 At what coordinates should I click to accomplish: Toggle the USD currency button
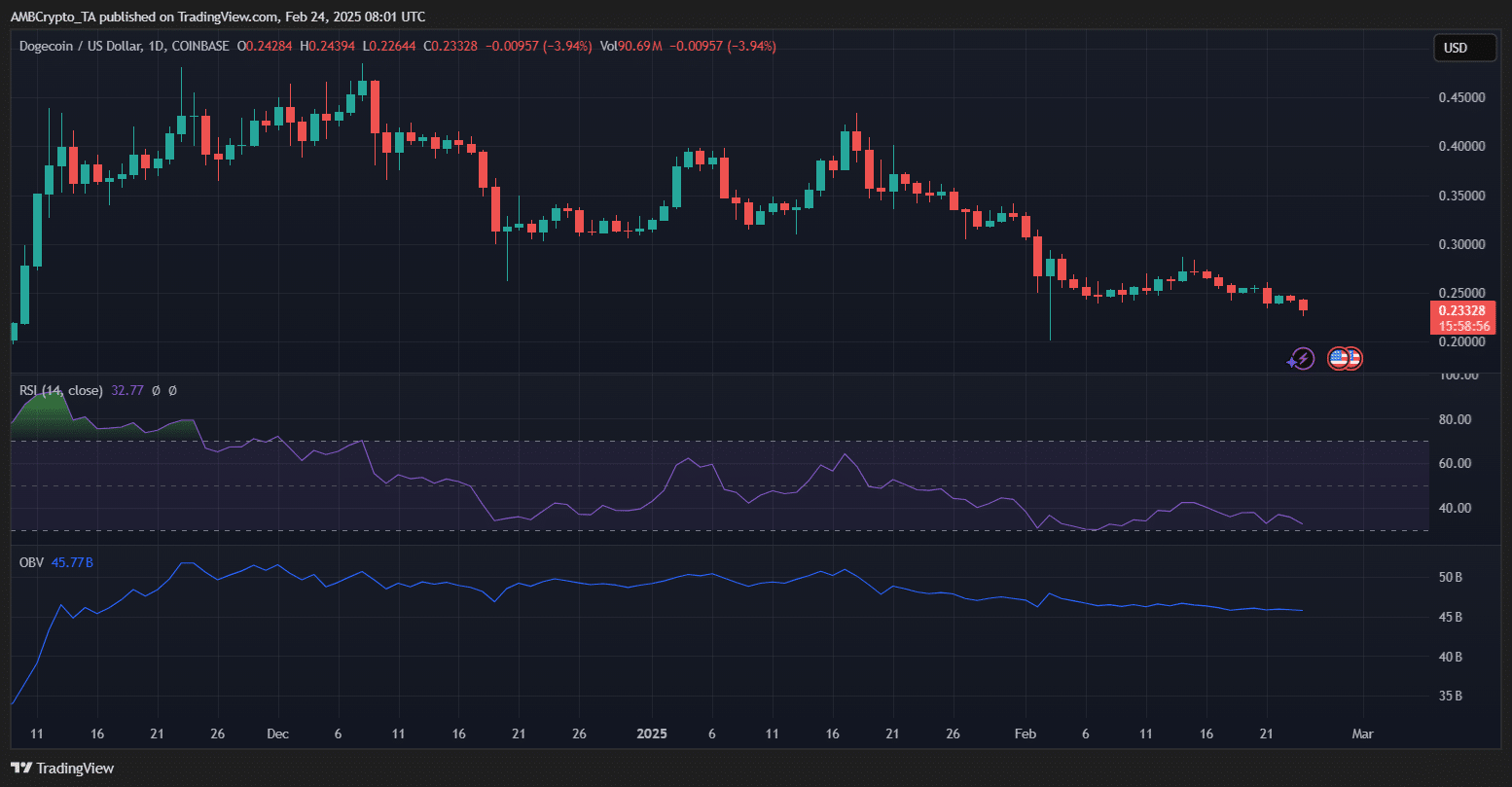pyautogui.click(x=1464, y=47)
